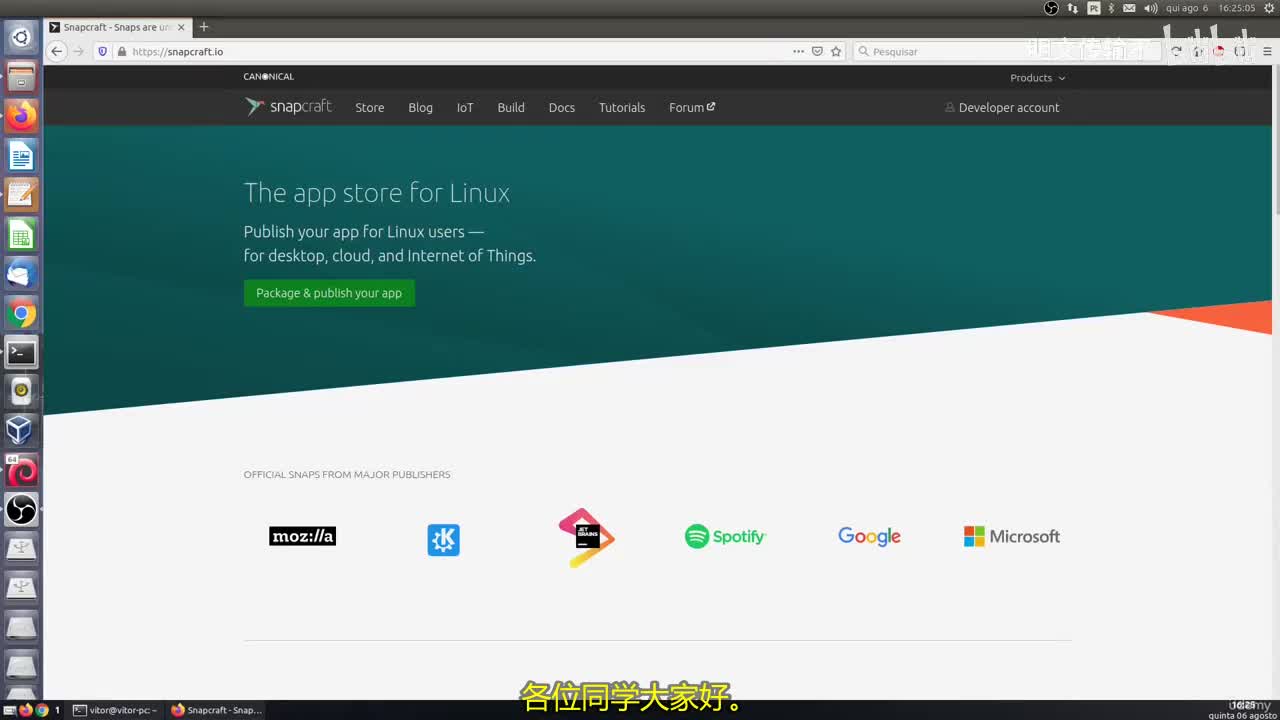
Task: Switch to the vitor@vitor-pc terminal taskbar window
Action: click(x=115, y=710)
